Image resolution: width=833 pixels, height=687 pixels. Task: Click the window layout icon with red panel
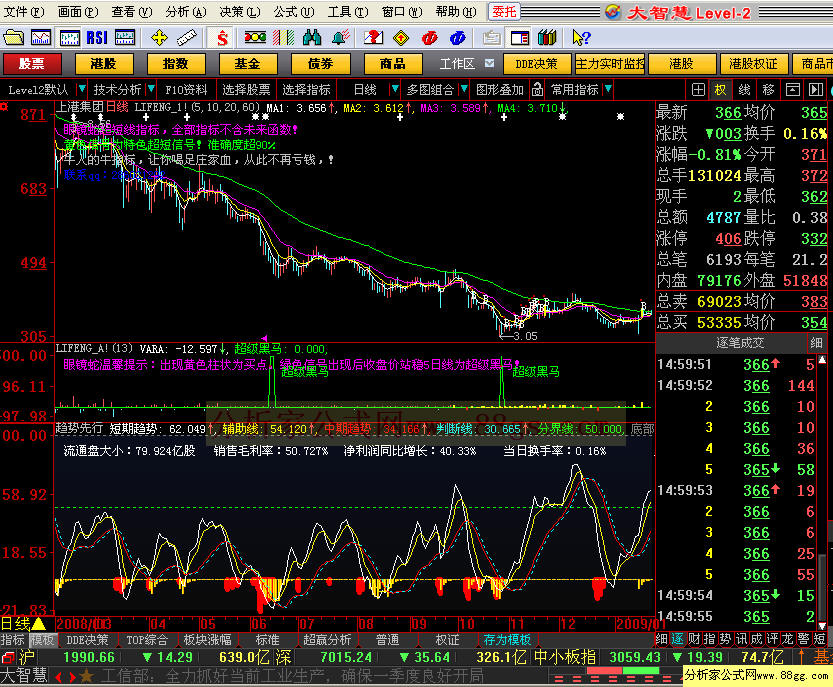pos(520,38)
